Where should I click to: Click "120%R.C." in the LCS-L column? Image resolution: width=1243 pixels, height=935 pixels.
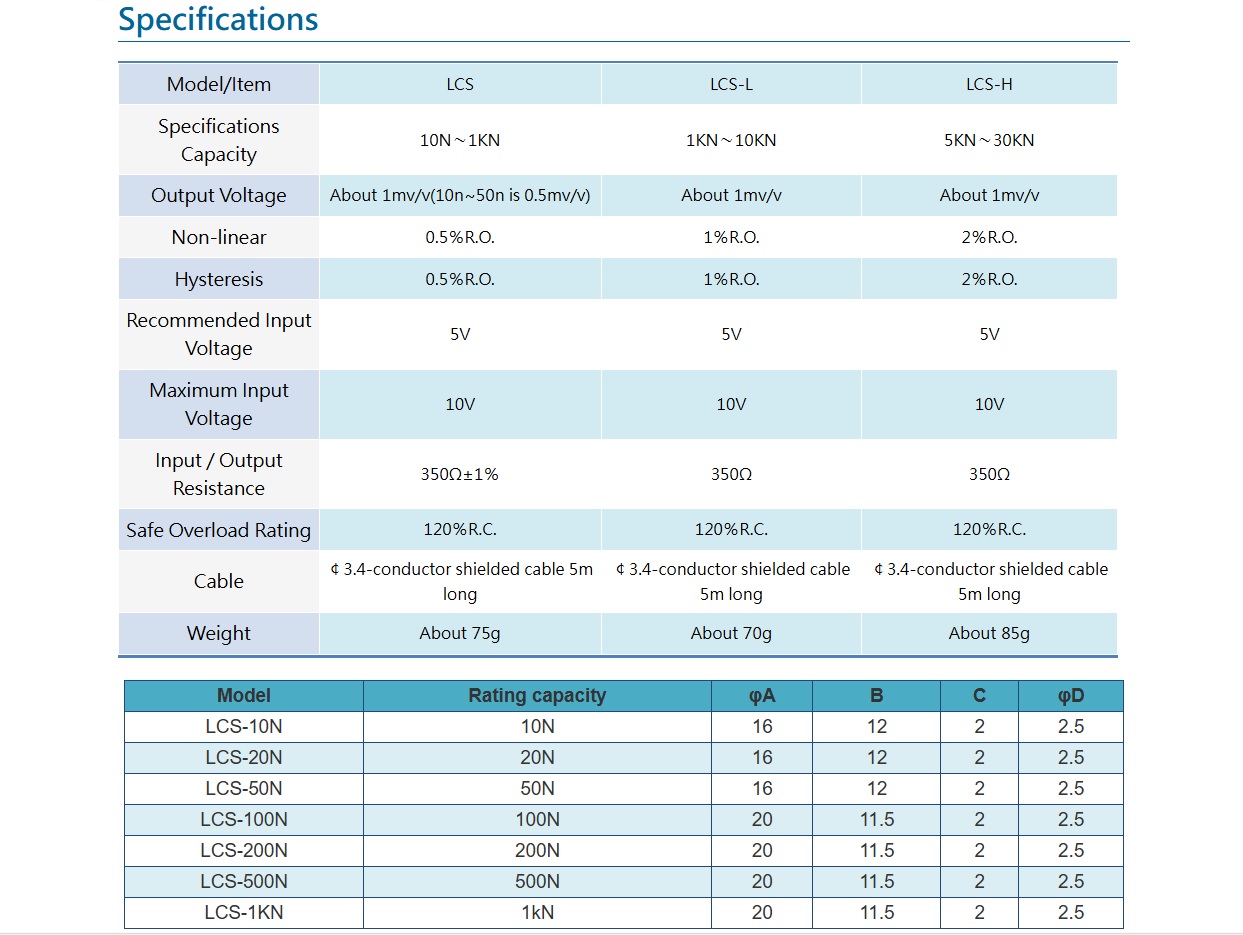coord(731,530)
